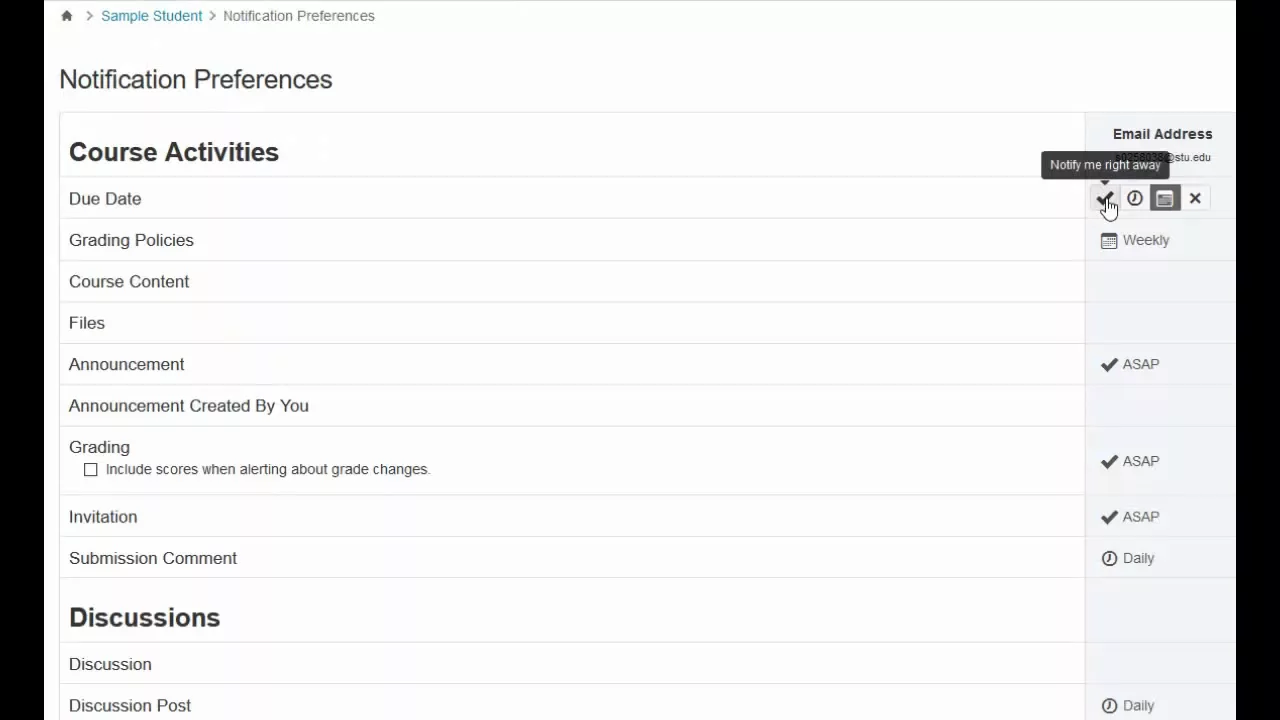Click the Due Date row label
The height and width of the screenshot is (720, 1280).
(105, 198)
